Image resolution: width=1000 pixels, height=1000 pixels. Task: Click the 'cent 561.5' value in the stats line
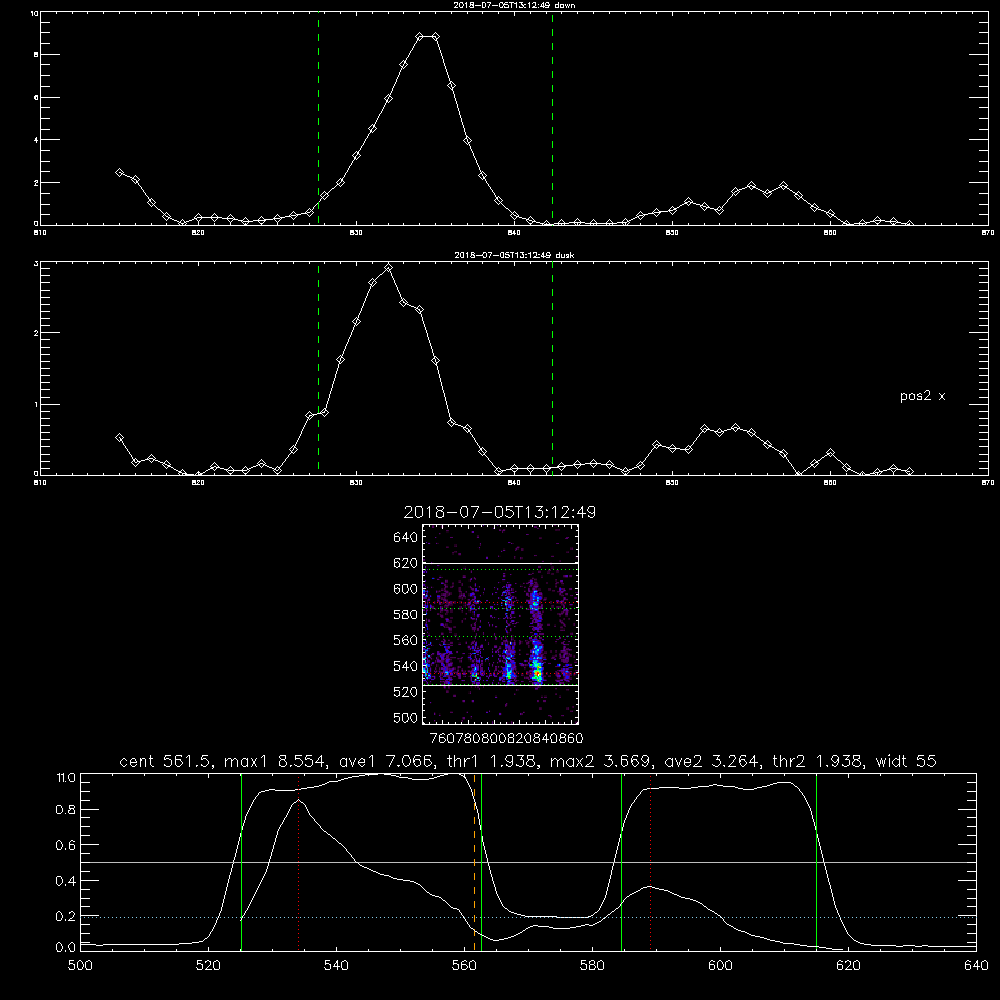tap(165, 761)
